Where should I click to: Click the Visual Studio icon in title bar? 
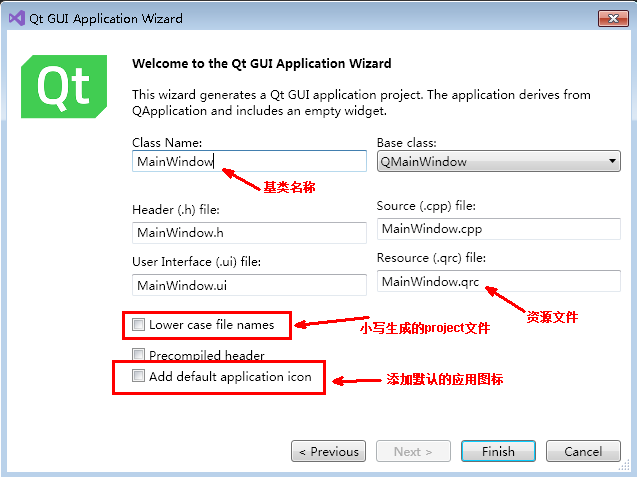pyautogui.click(x=17, y=18)
